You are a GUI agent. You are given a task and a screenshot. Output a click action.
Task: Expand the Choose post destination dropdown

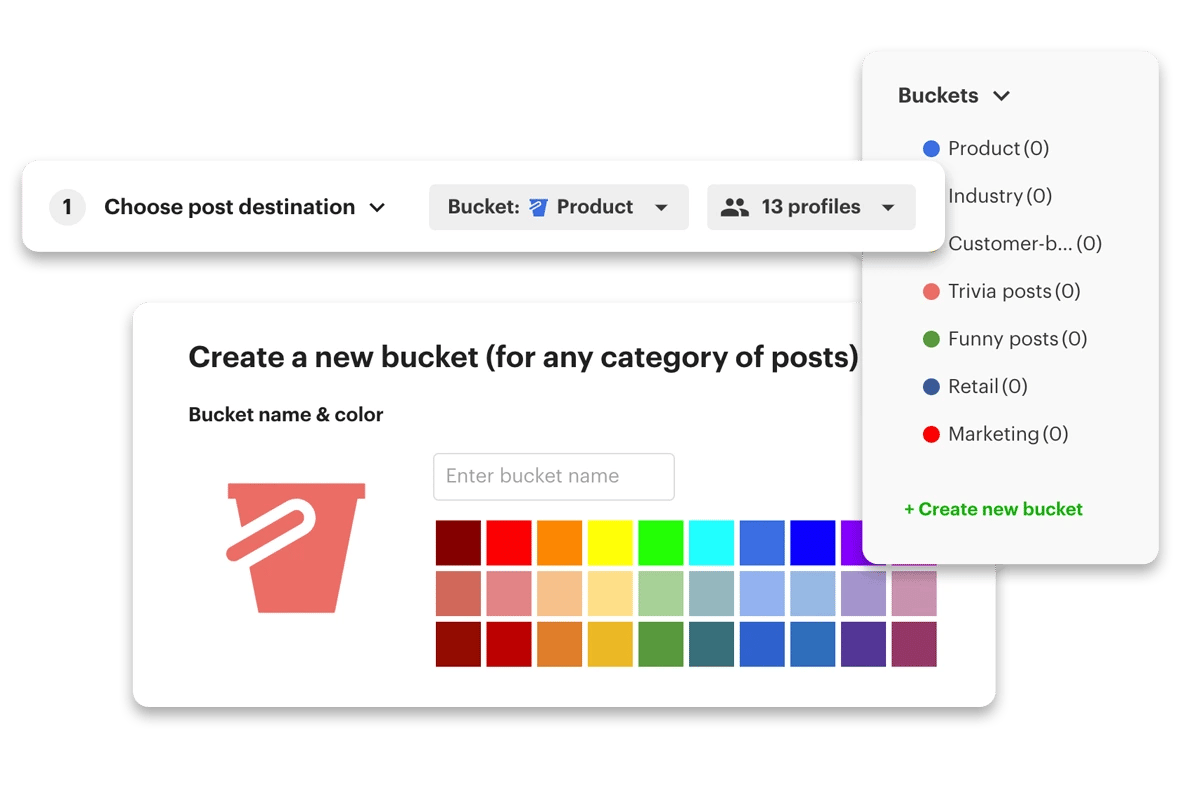[x=377, y=207]
